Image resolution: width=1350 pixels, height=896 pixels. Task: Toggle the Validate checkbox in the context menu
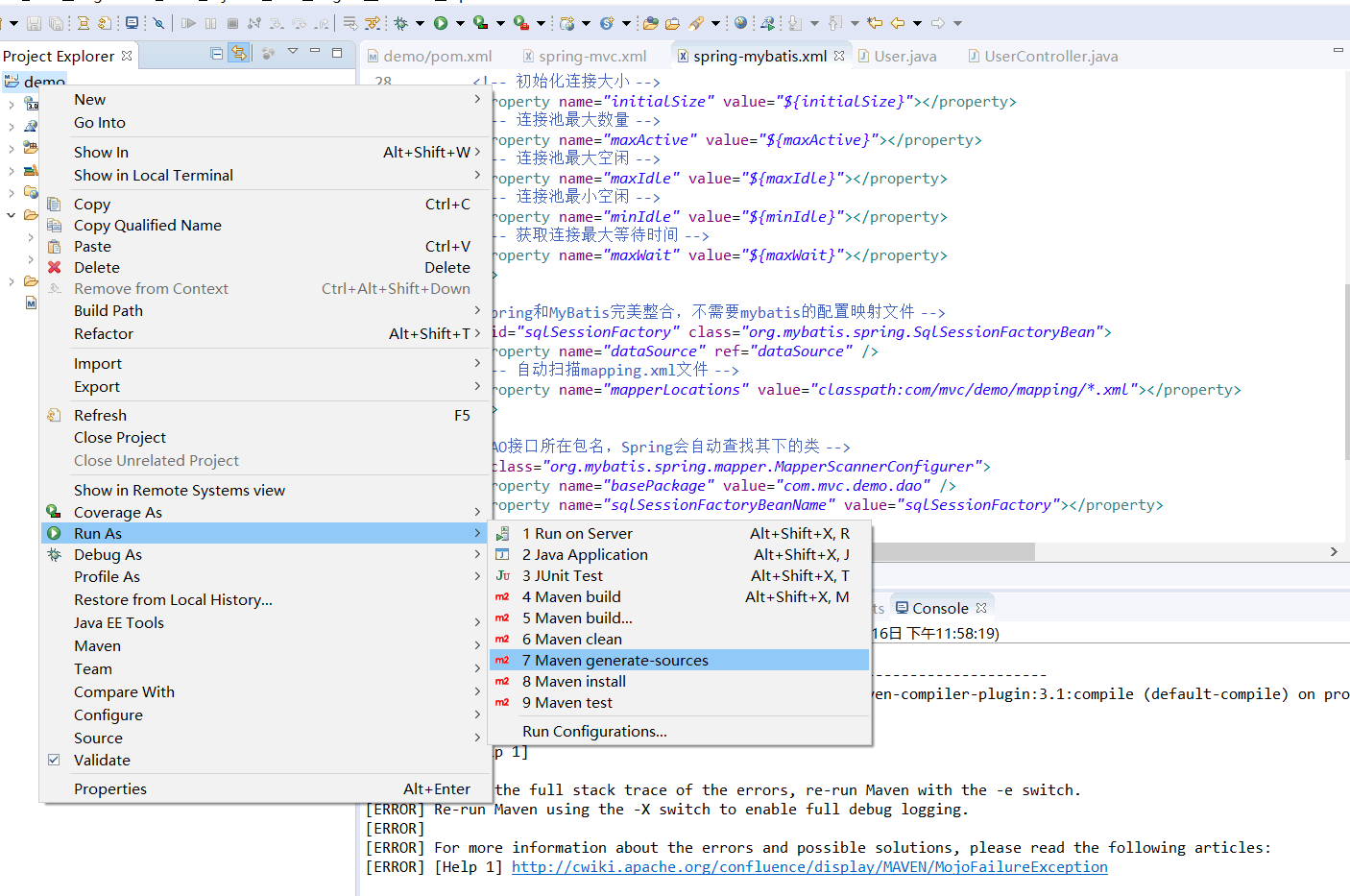coord(55,760)
